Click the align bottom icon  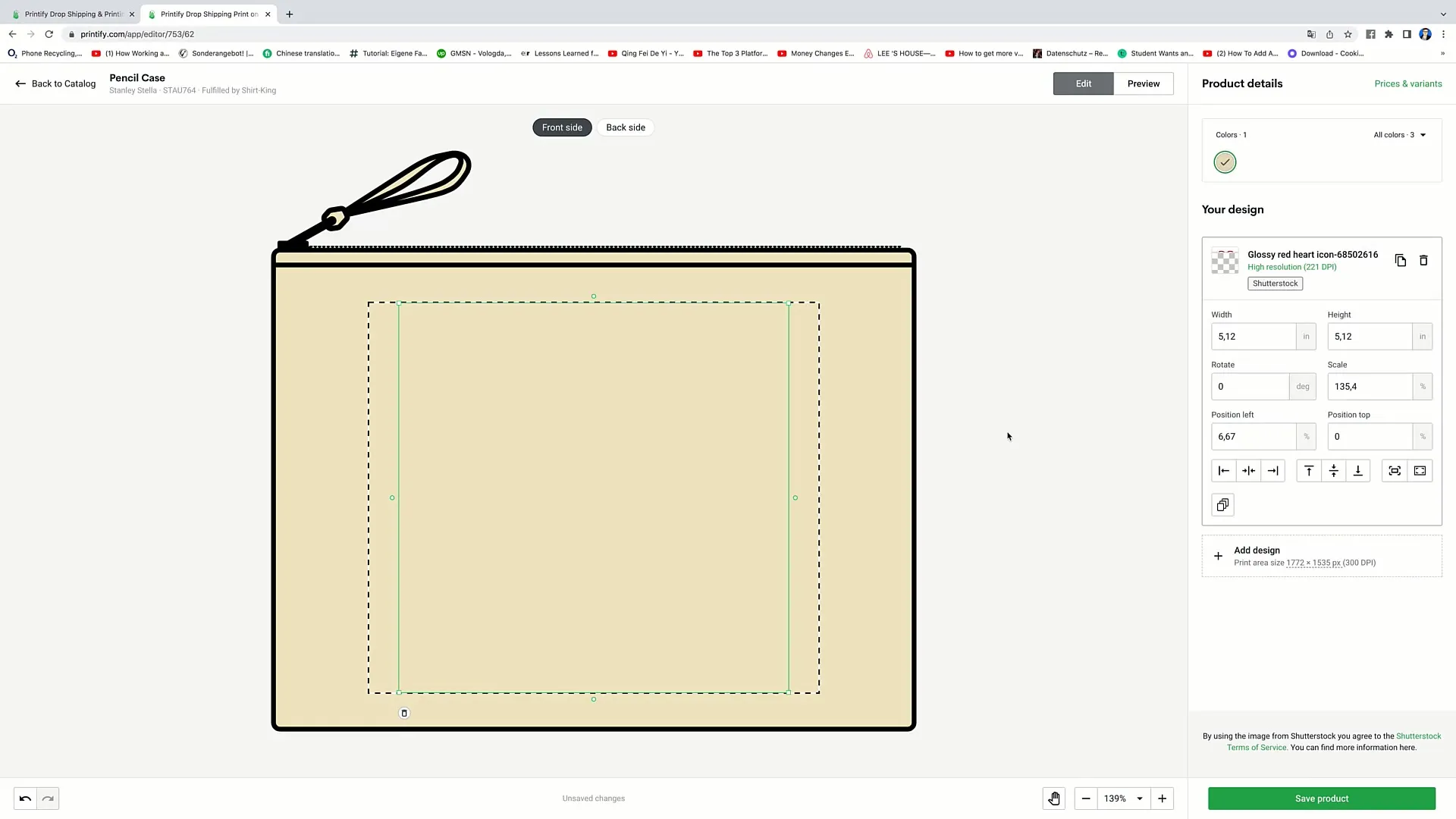(x=1358, y=471)
